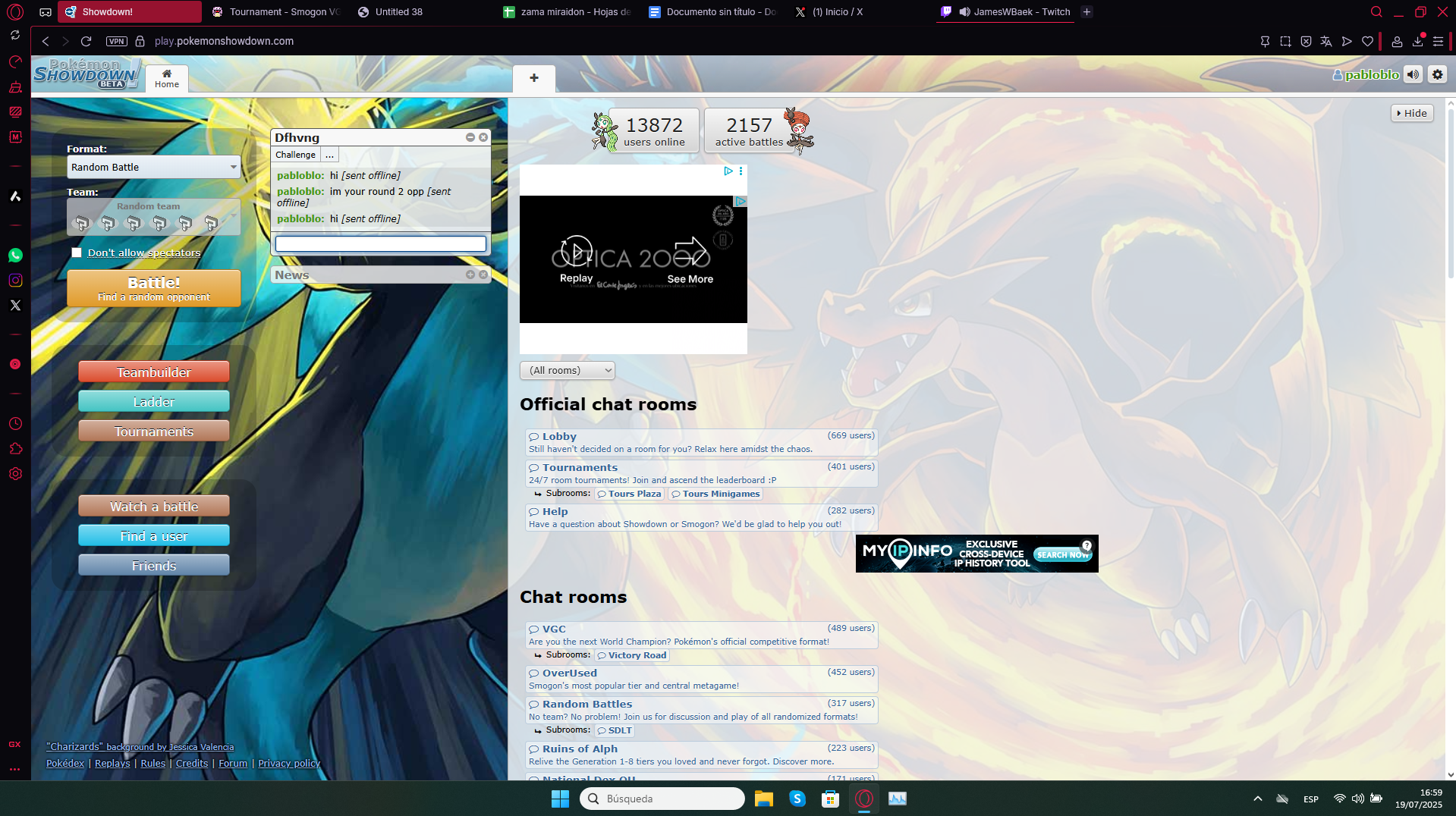Click the Dfhvng chat message input
The image size is (1456, 816).
point(381,243)
